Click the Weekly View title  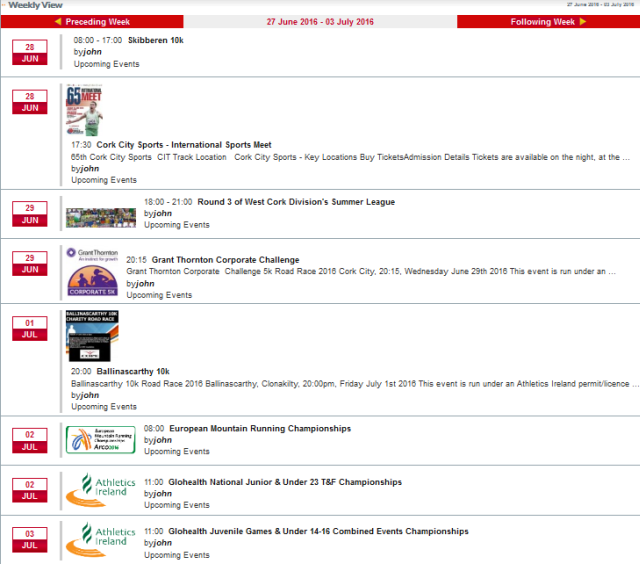(36, 5)
